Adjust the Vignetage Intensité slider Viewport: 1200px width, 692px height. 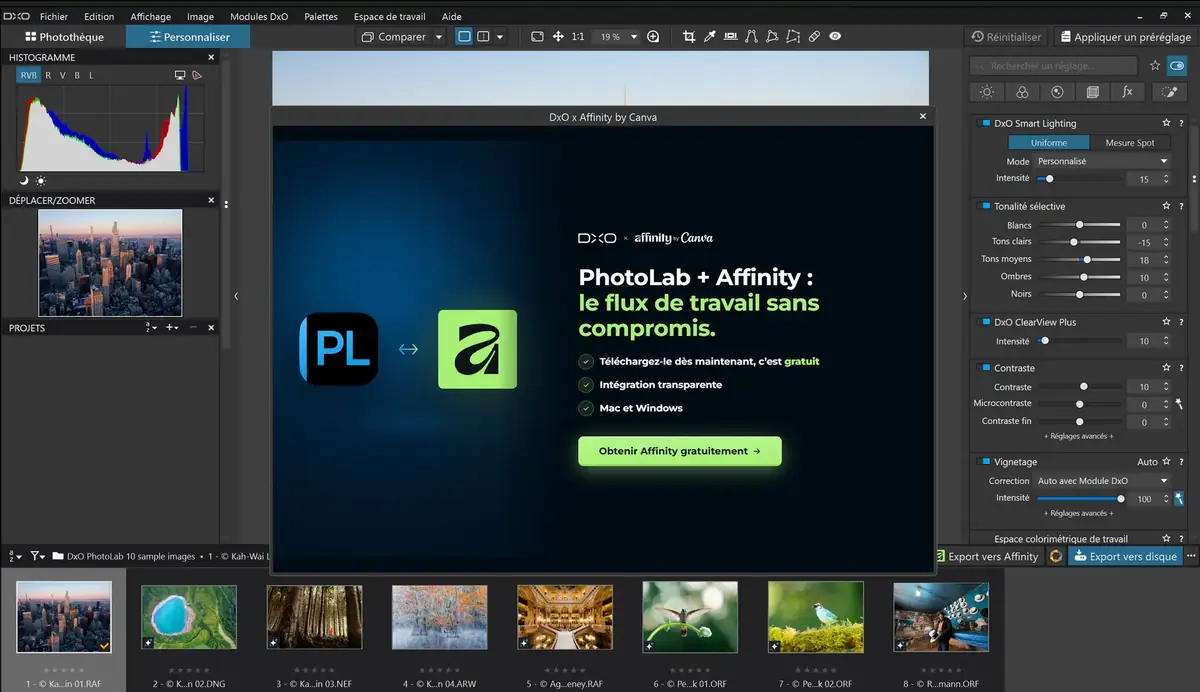point(1079,498)
